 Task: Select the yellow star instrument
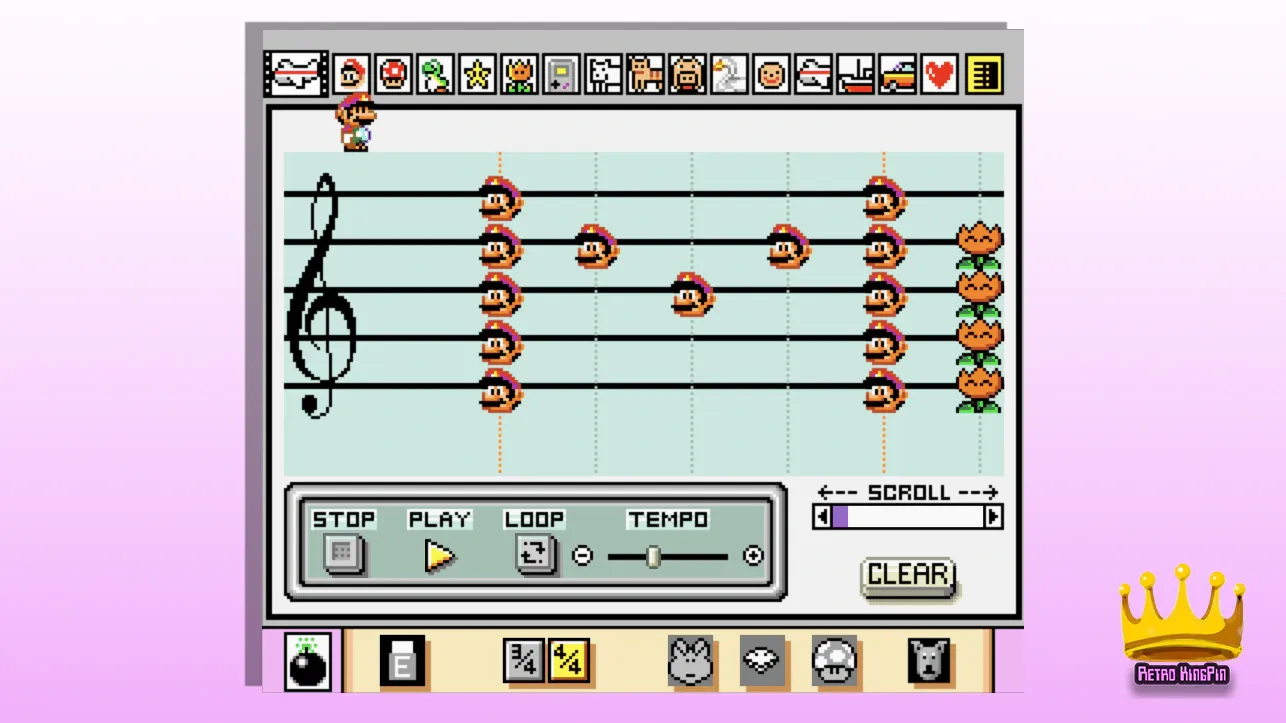pos(477,75)
